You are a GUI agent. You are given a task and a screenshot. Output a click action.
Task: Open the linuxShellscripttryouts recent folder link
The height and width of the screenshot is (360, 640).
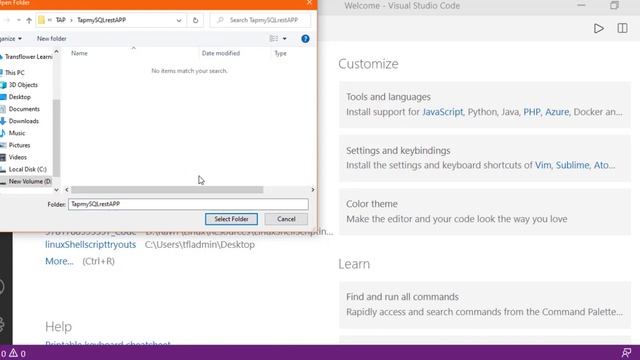[x=90, y=244]
